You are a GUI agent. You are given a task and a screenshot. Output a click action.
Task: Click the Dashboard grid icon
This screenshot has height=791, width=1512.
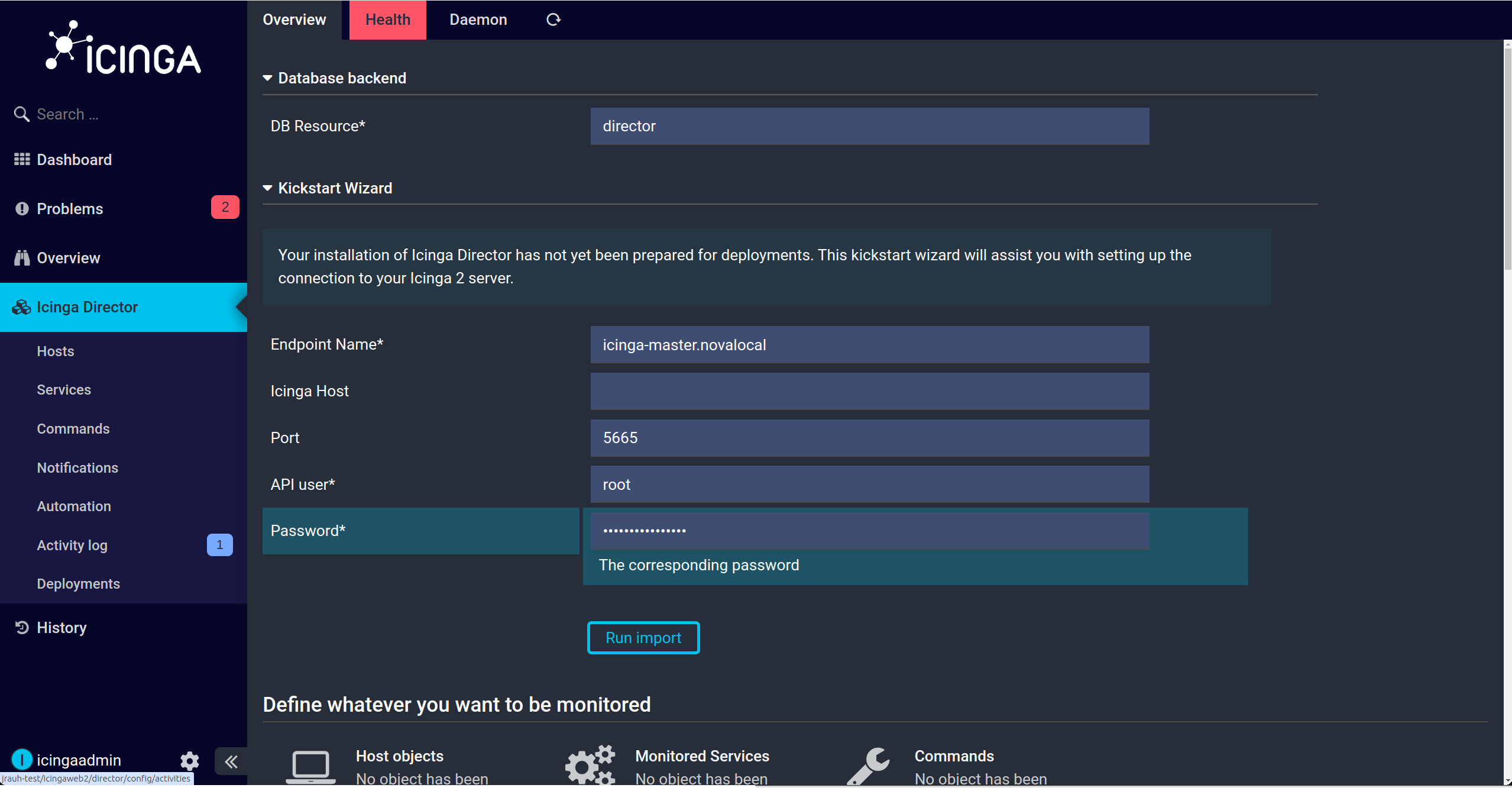[22, 160]
